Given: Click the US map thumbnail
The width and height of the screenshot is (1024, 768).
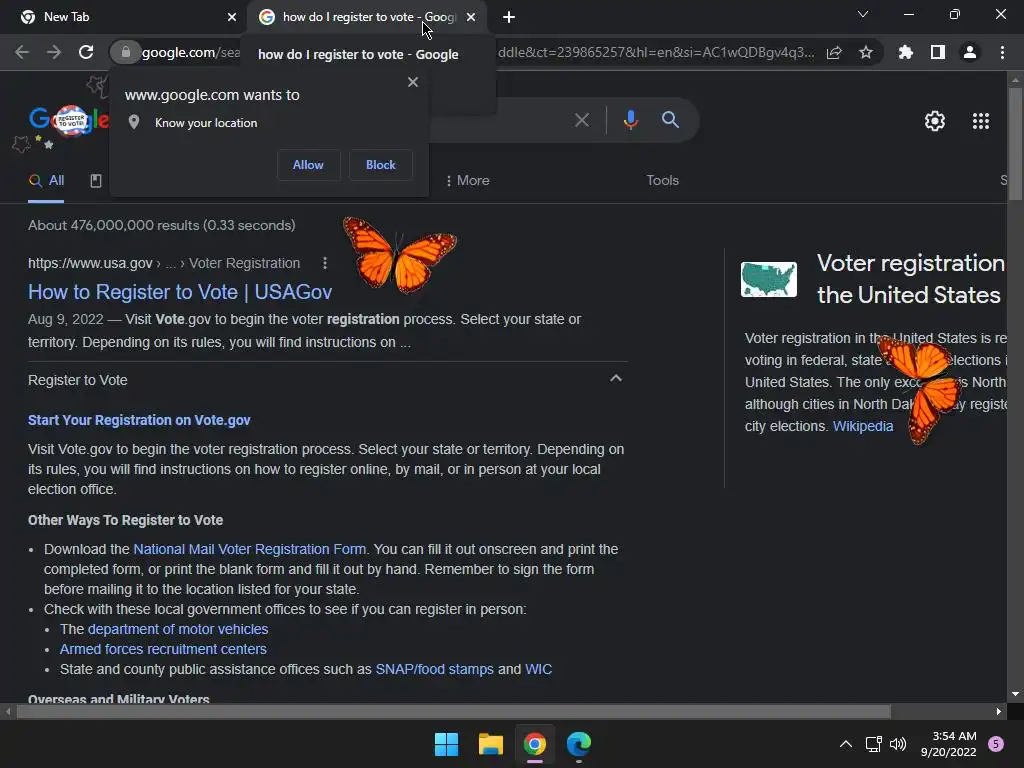Looking at the screenshot, I should [769, 280].
